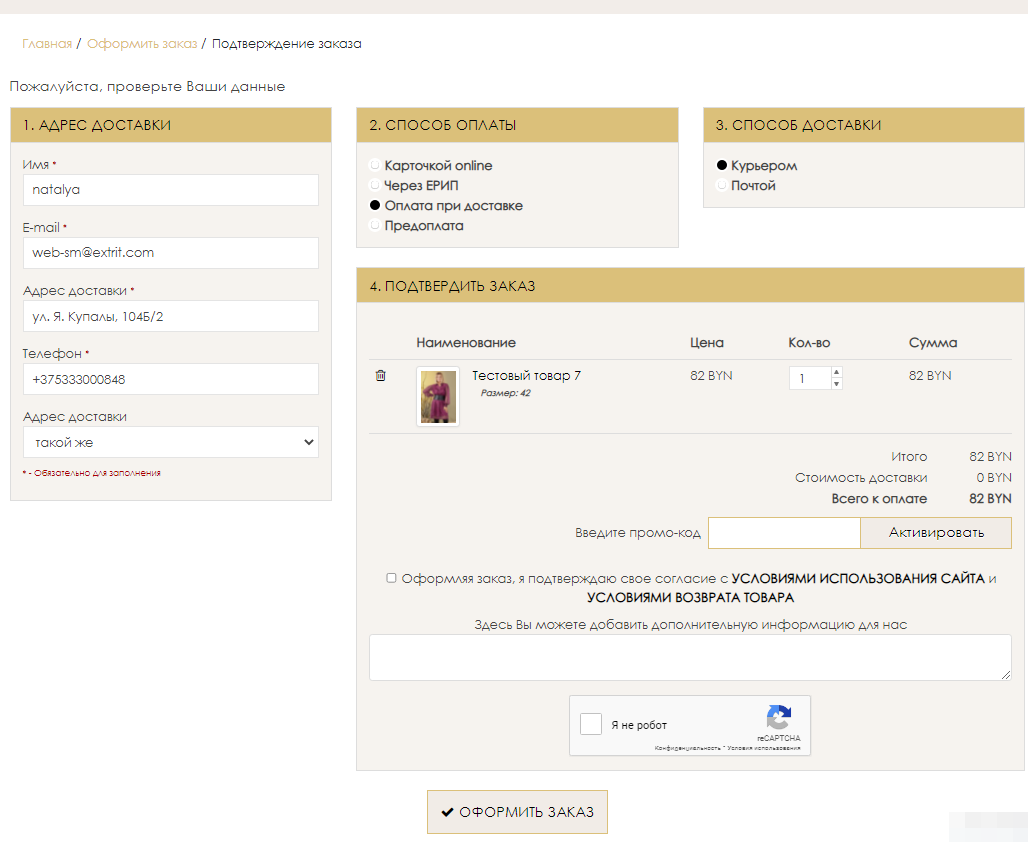The width and height of the screenshot is (1028, 842).
Task: Select Предоплата payment option
Action: [x=375, y=225]
